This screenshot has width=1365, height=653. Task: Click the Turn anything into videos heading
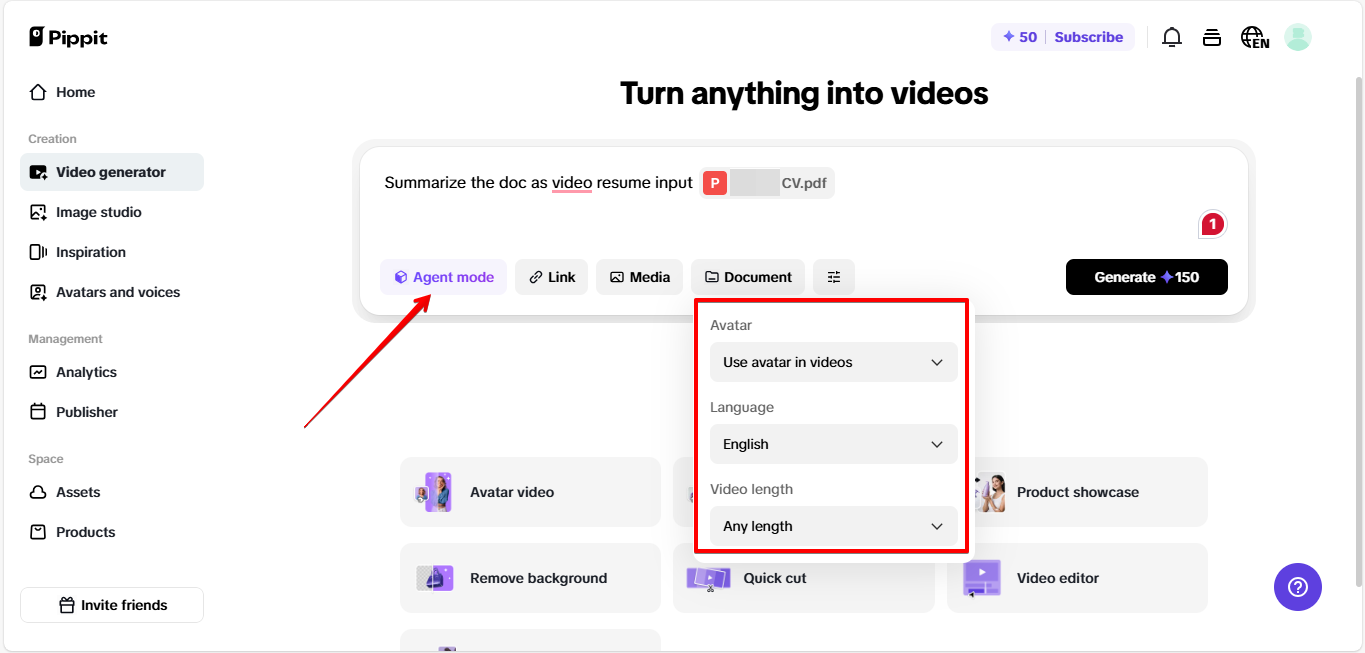[x=804, y=93]
